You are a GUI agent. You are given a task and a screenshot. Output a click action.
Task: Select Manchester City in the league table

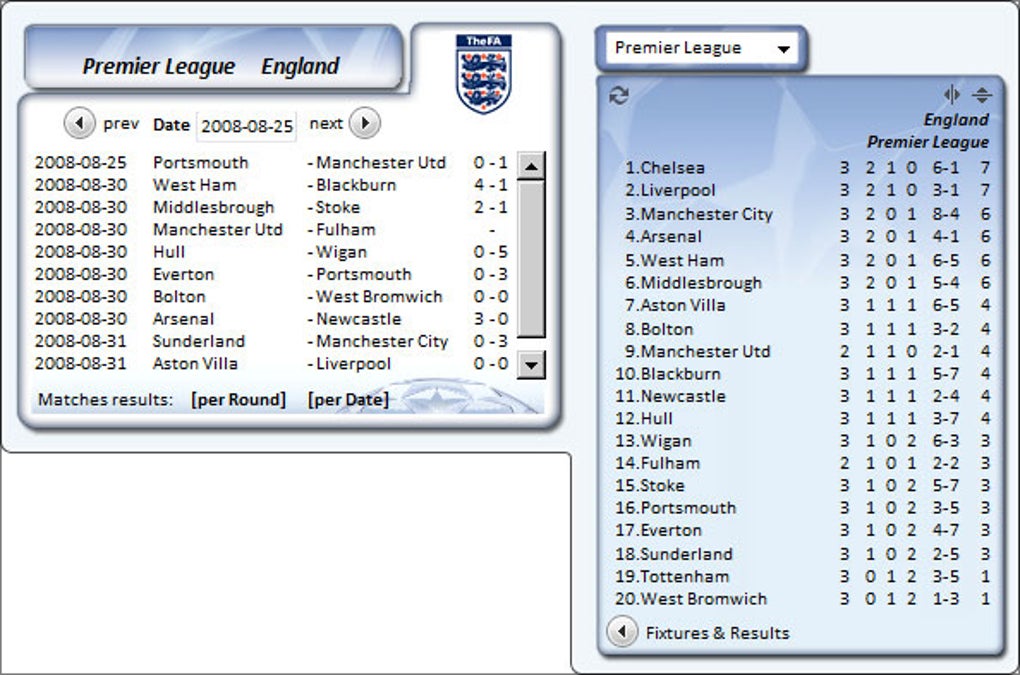706,214
